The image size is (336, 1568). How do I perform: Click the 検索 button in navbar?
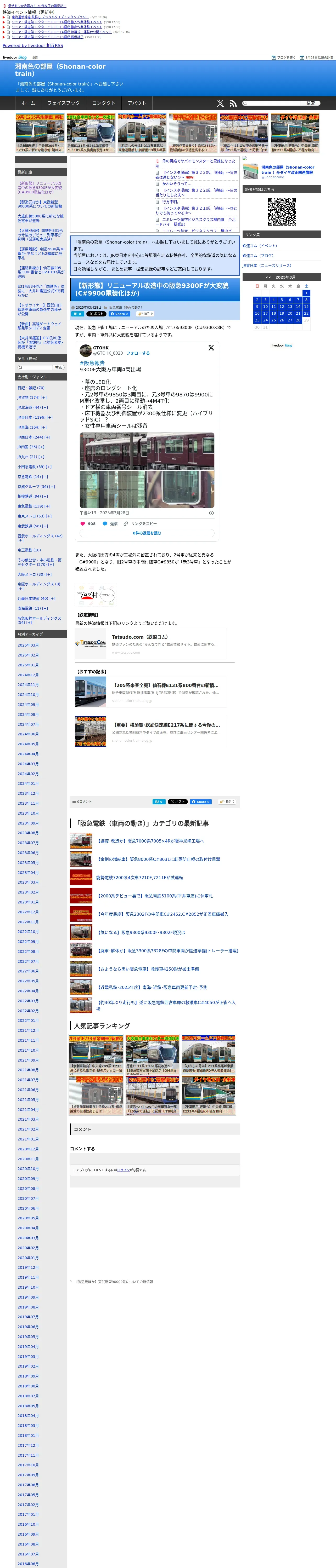[x=310, y=103]
